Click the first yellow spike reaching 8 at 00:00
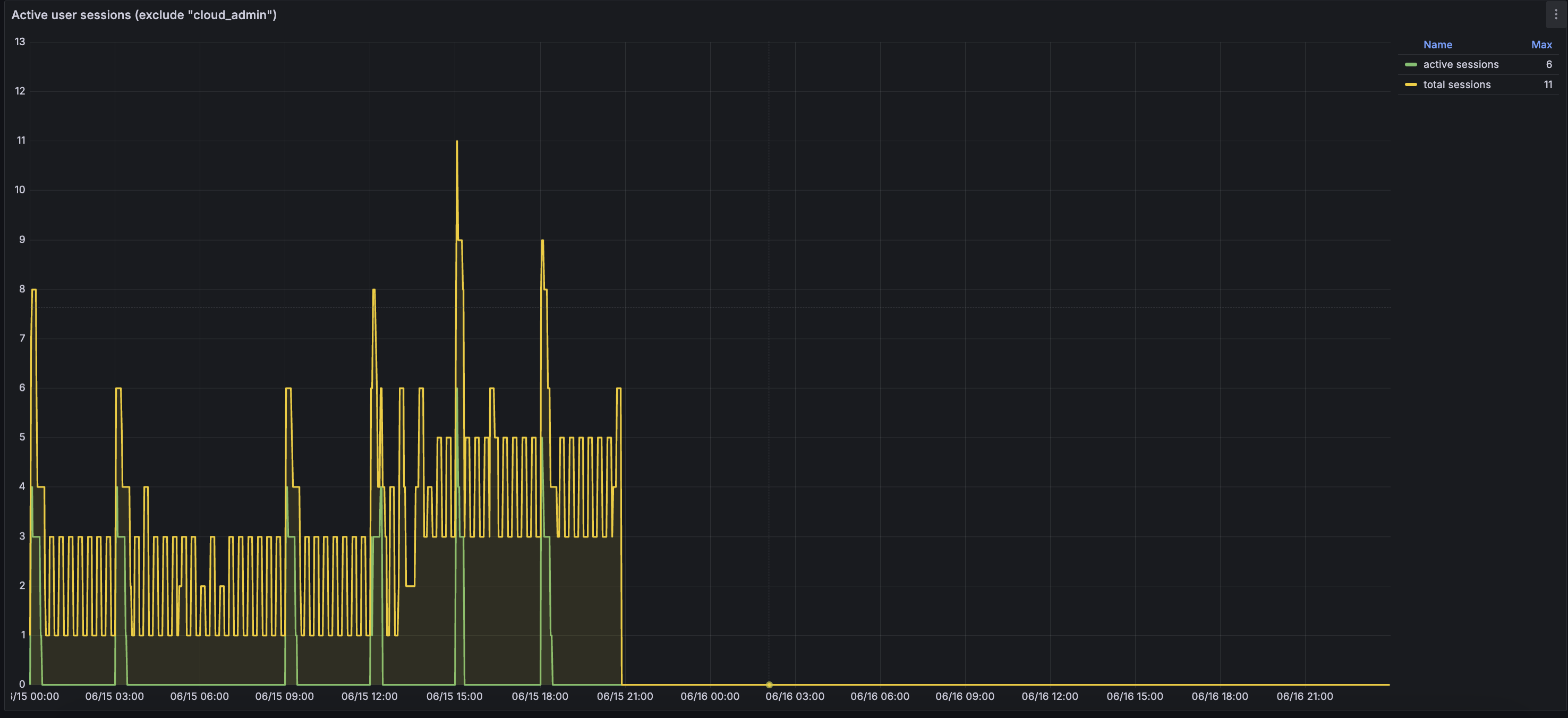 point(34,290)
